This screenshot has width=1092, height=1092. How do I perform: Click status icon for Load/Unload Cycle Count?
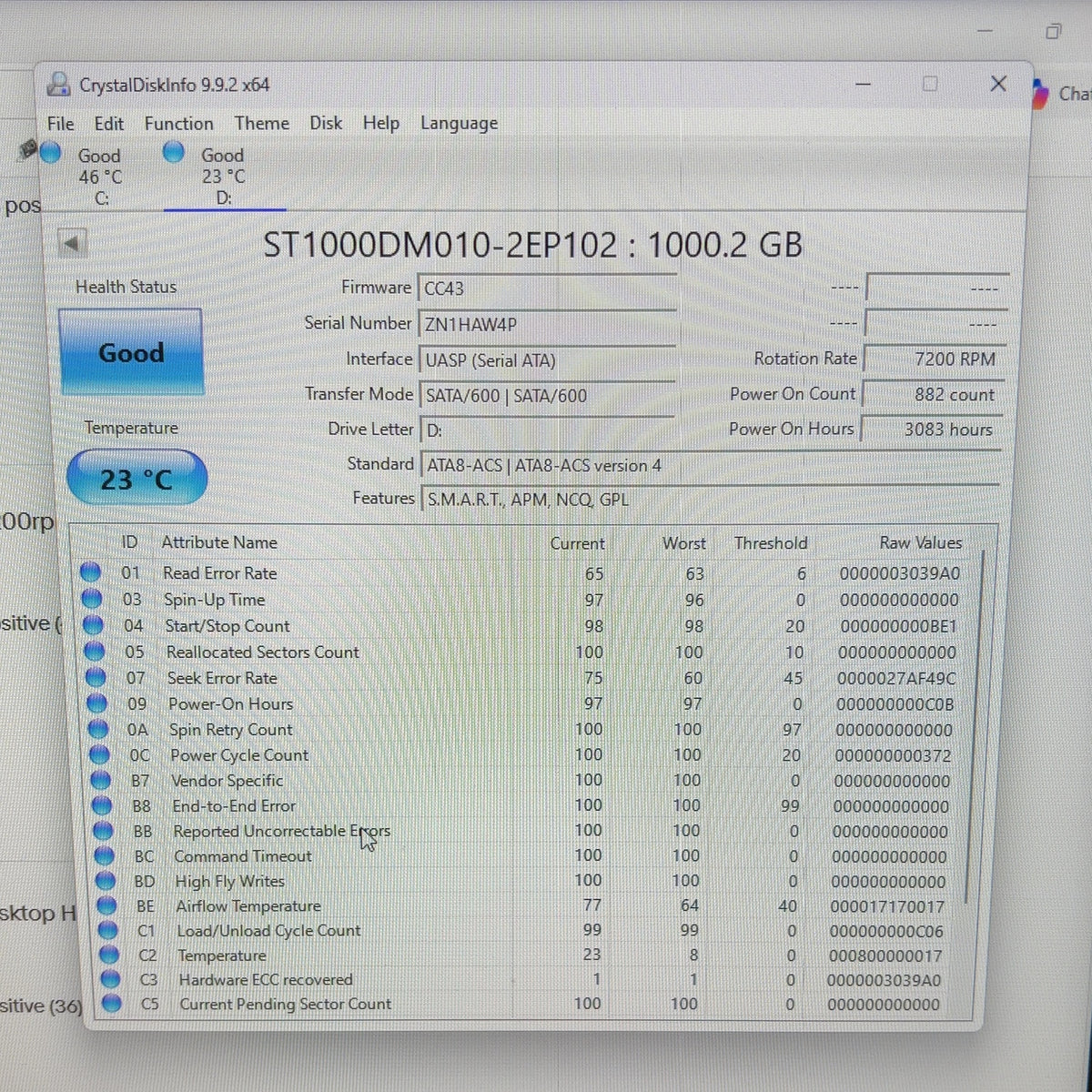[x=109, y=930]
